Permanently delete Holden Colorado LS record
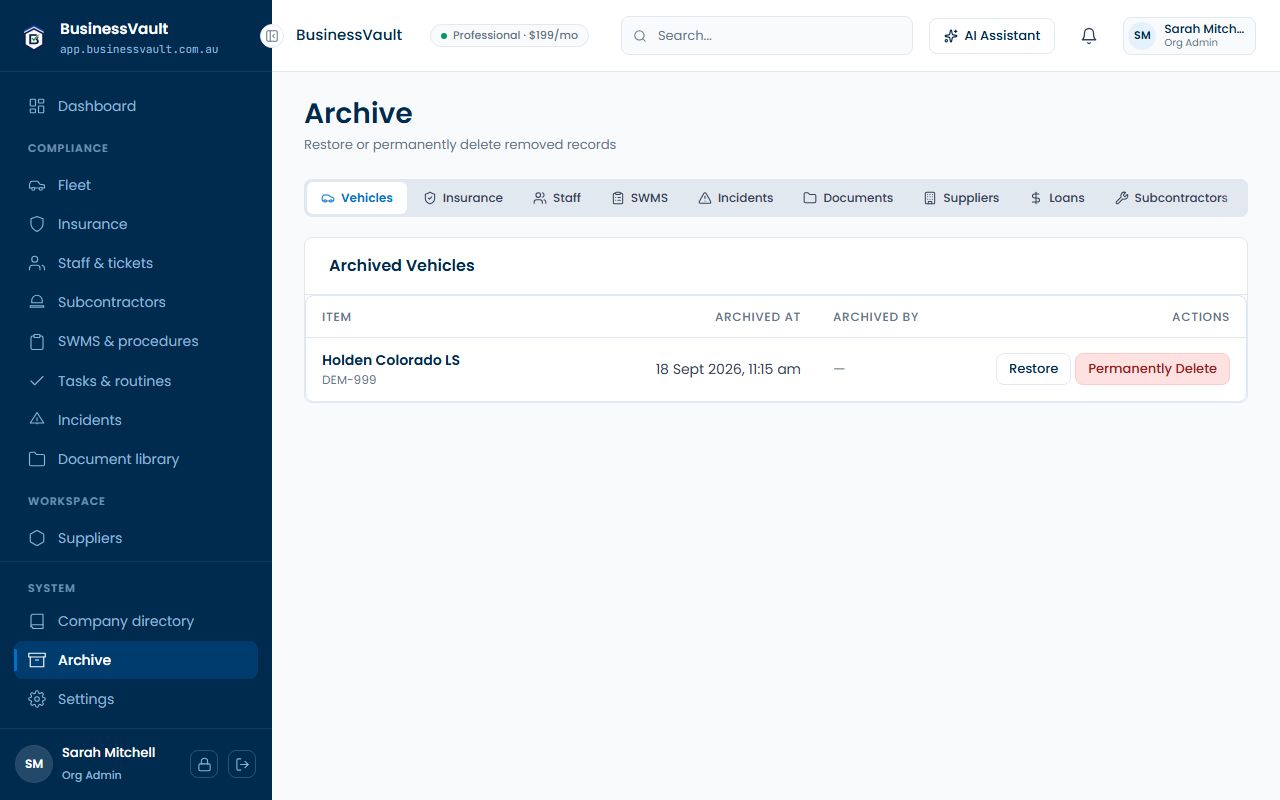1280x800 pixels. tap(1152, 369)
